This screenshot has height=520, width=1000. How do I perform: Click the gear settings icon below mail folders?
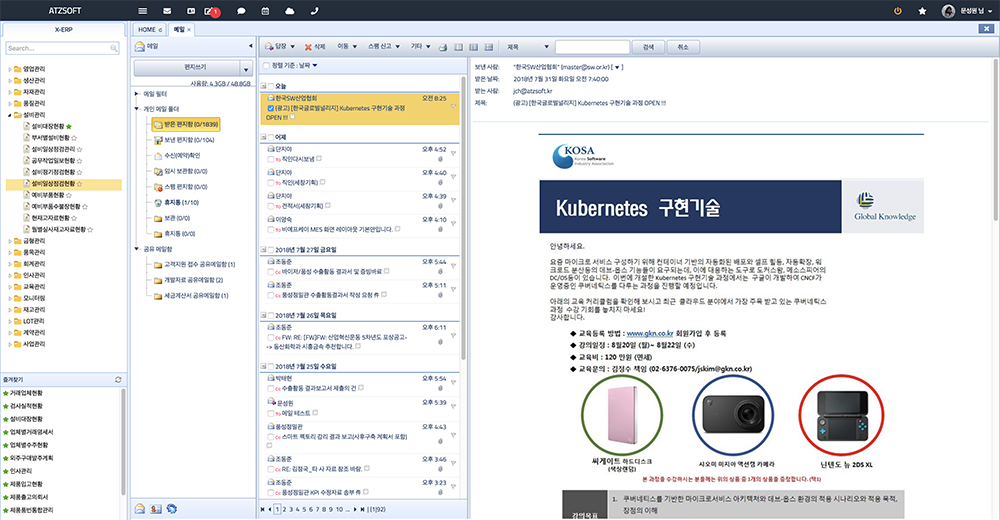coord(172,509)
